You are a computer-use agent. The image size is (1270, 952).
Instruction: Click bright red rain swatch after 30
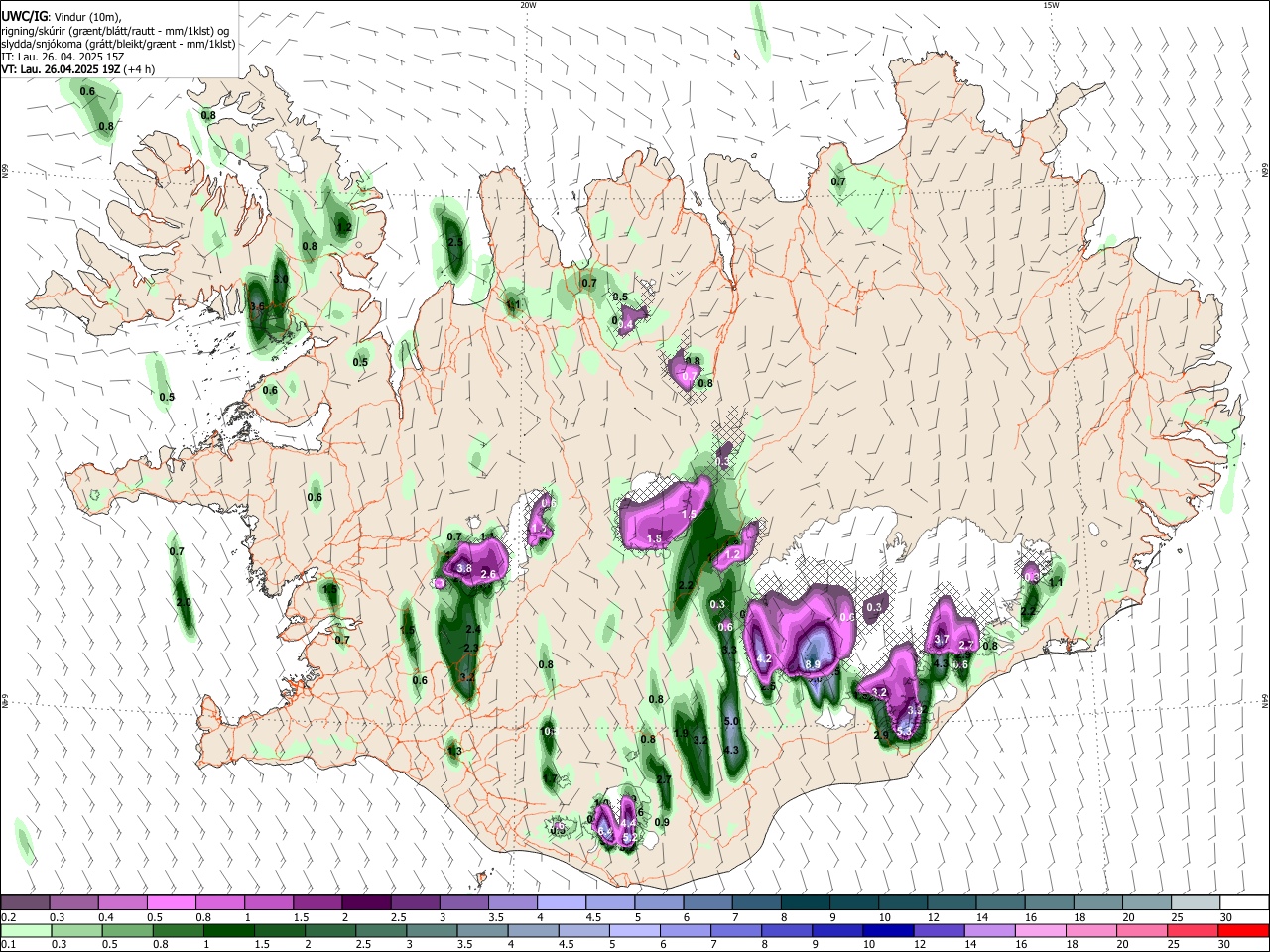click(1243, 930)
